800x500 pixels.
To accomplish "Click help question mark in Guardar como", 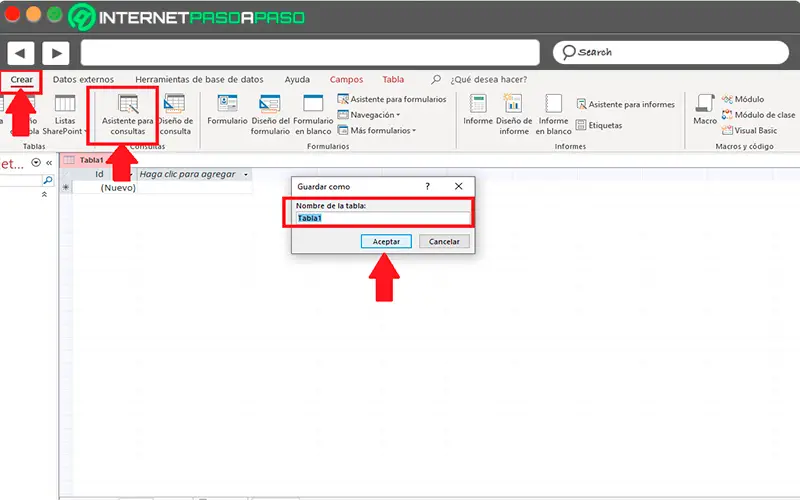I will 428,187.
